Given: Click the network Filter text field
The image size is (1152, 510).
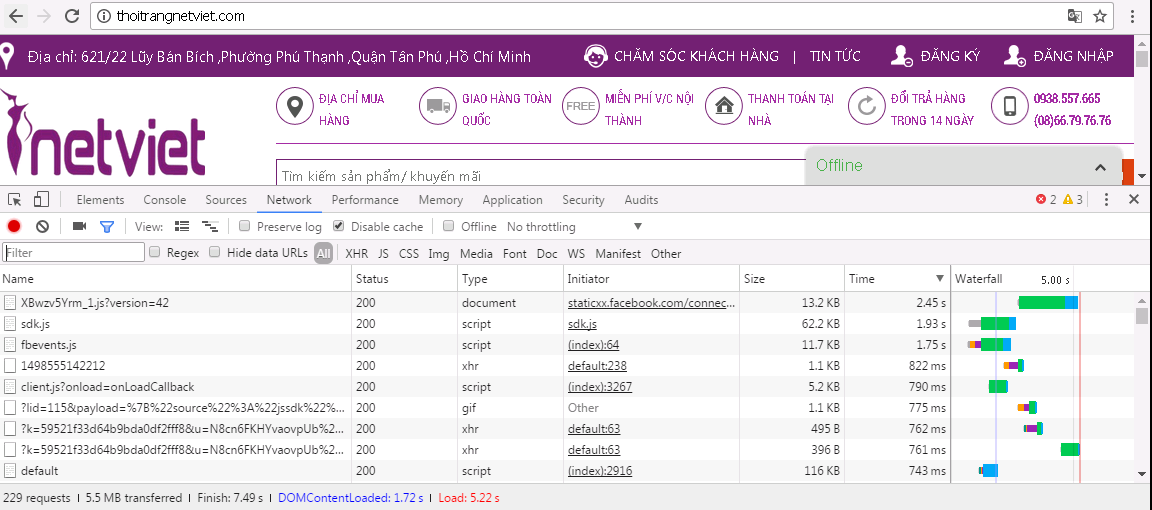Looking at the screenshot, I should 73,253.
